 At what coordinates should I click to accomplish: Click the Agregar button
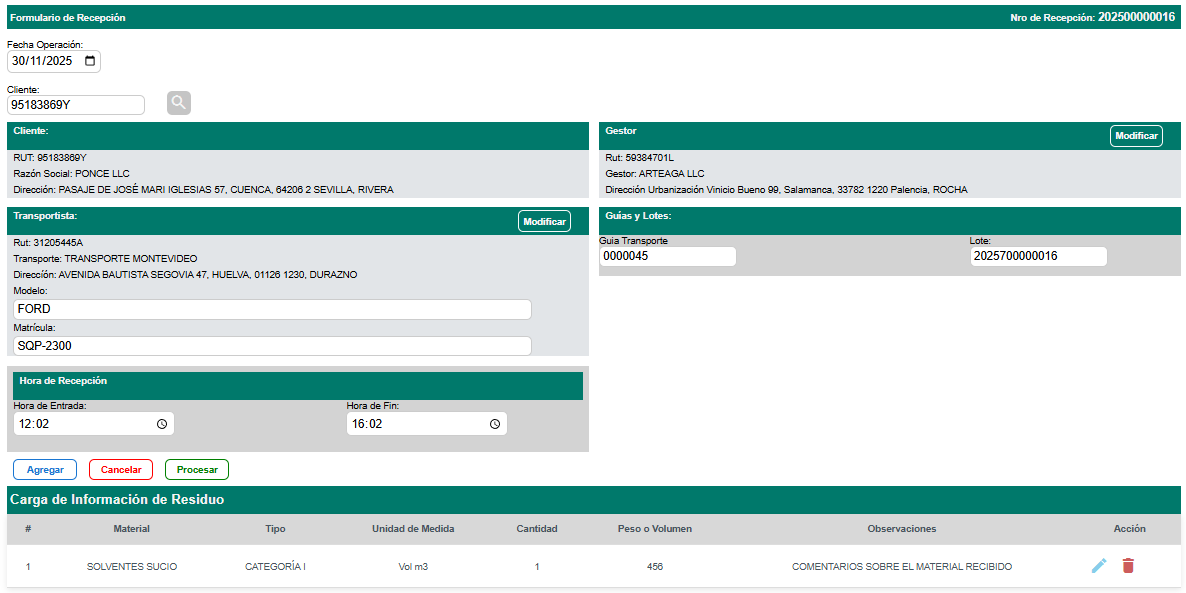tap(45, 470)
